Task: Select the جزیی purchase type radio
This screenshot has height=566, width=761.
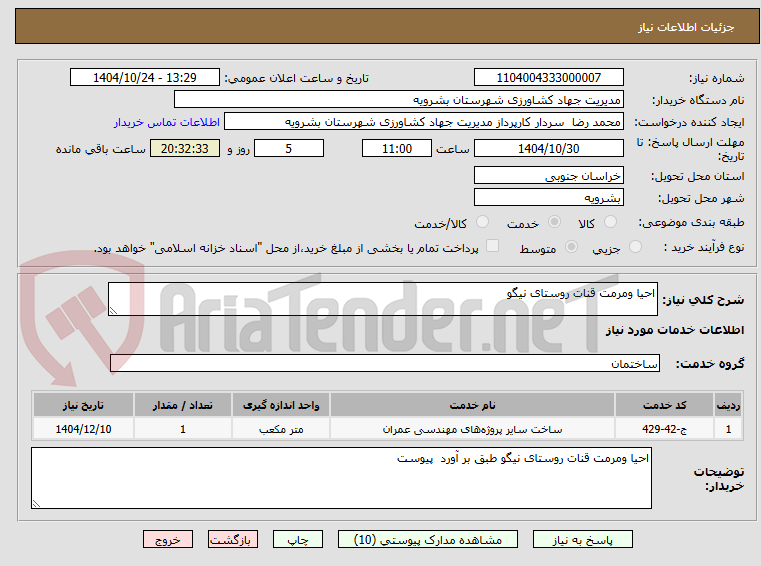Action: click(635, 247)
